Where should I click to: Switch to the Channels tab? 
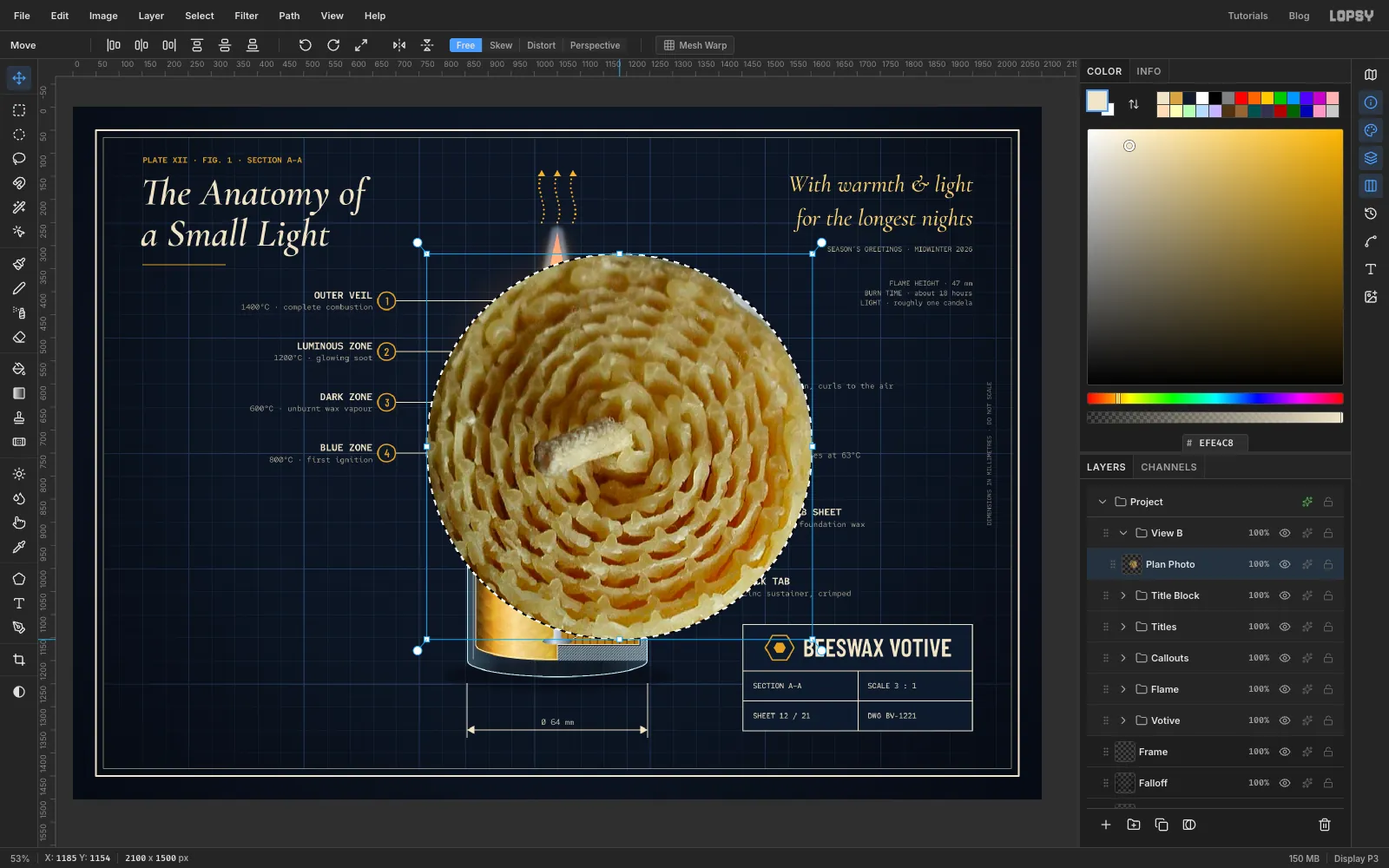(1168, 467)
